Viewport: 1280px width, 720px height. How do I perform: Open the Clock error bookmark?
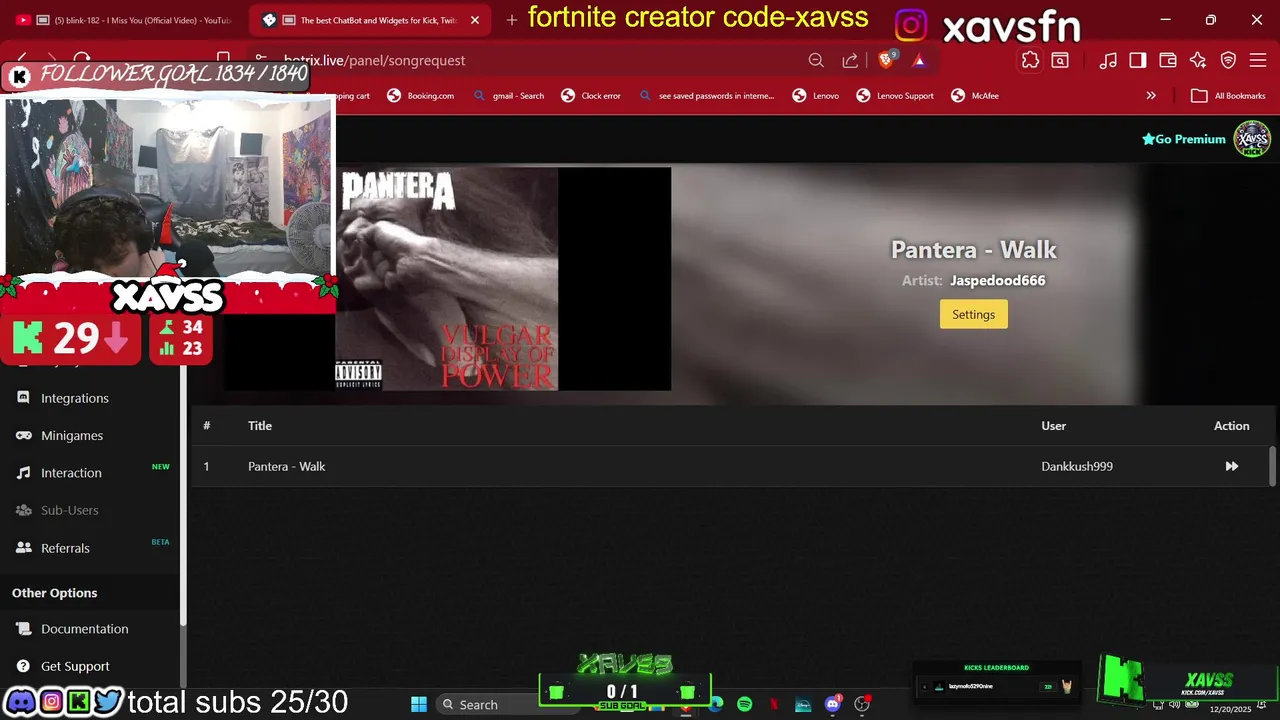tap(591, 96)
